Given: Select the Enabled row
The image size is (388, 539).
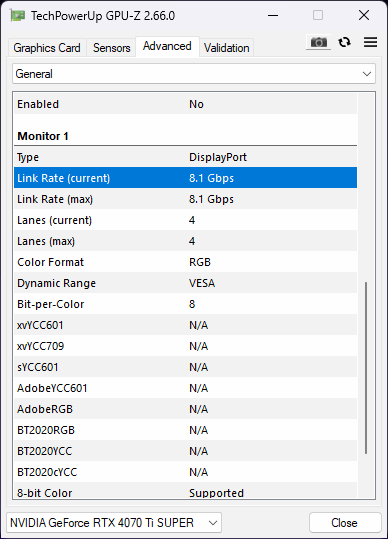Looking at the screenshot, I should (186, 104).
